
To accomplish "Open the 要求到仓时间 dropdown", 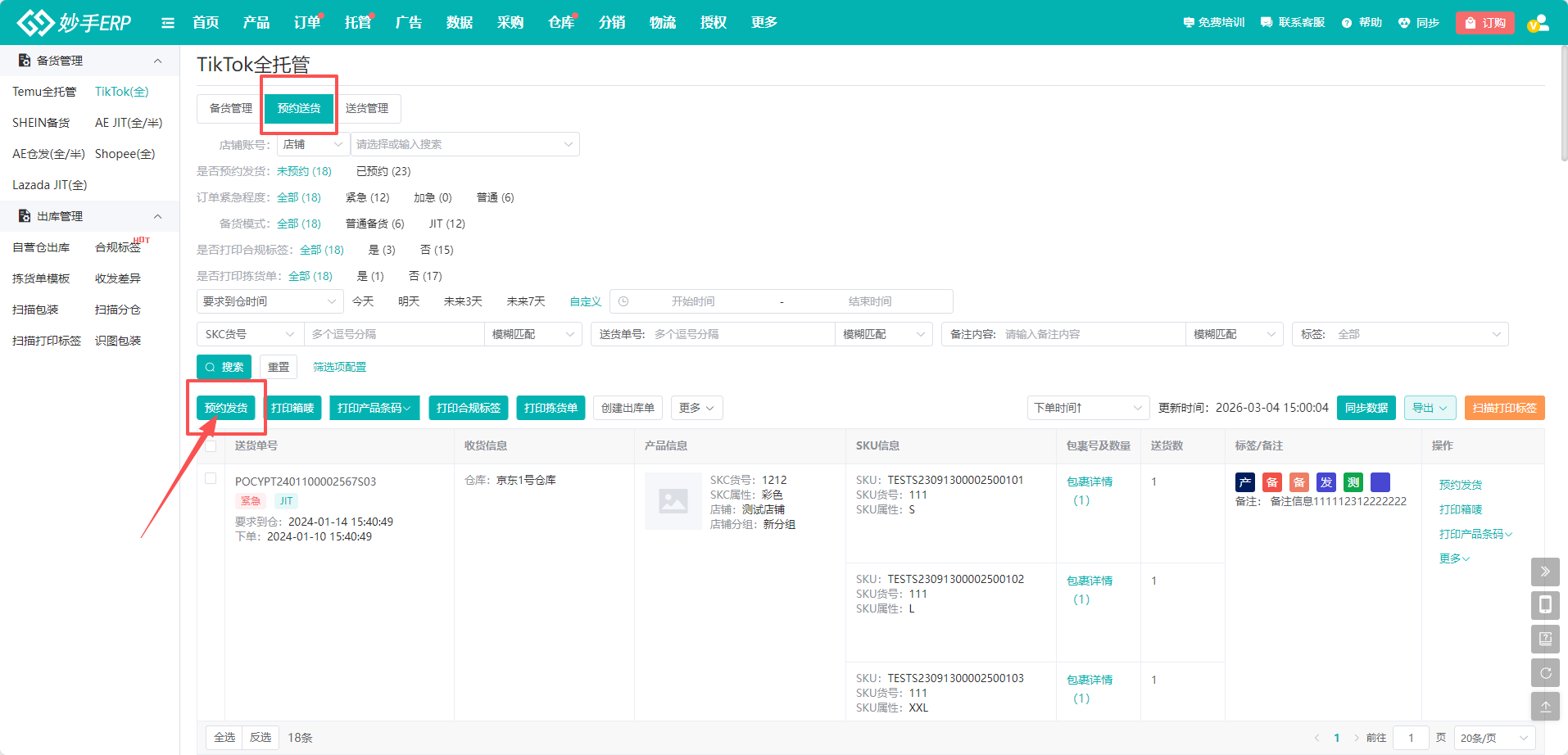I will pos(270,301).
